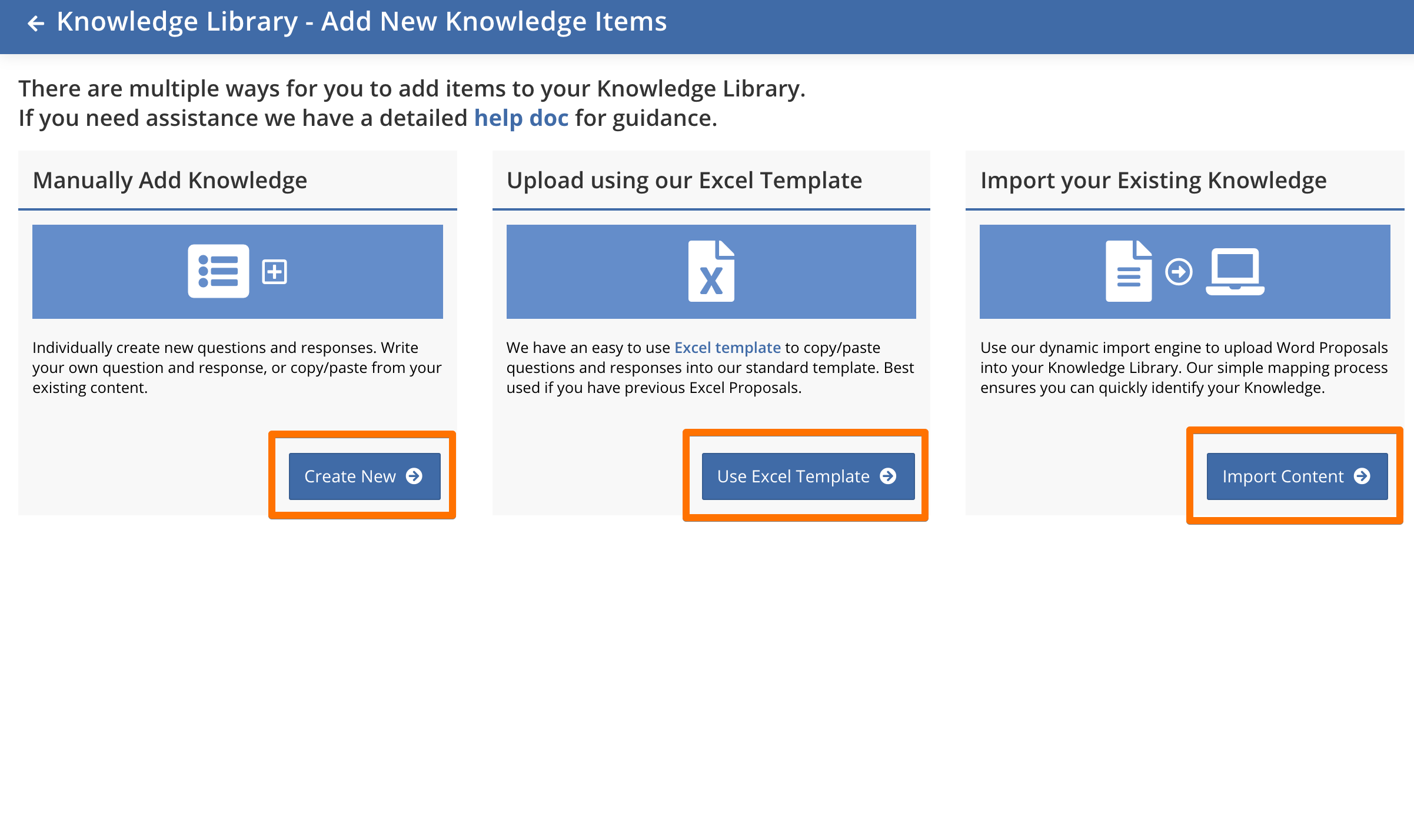Open the help doc link

(x=521, y=118)
